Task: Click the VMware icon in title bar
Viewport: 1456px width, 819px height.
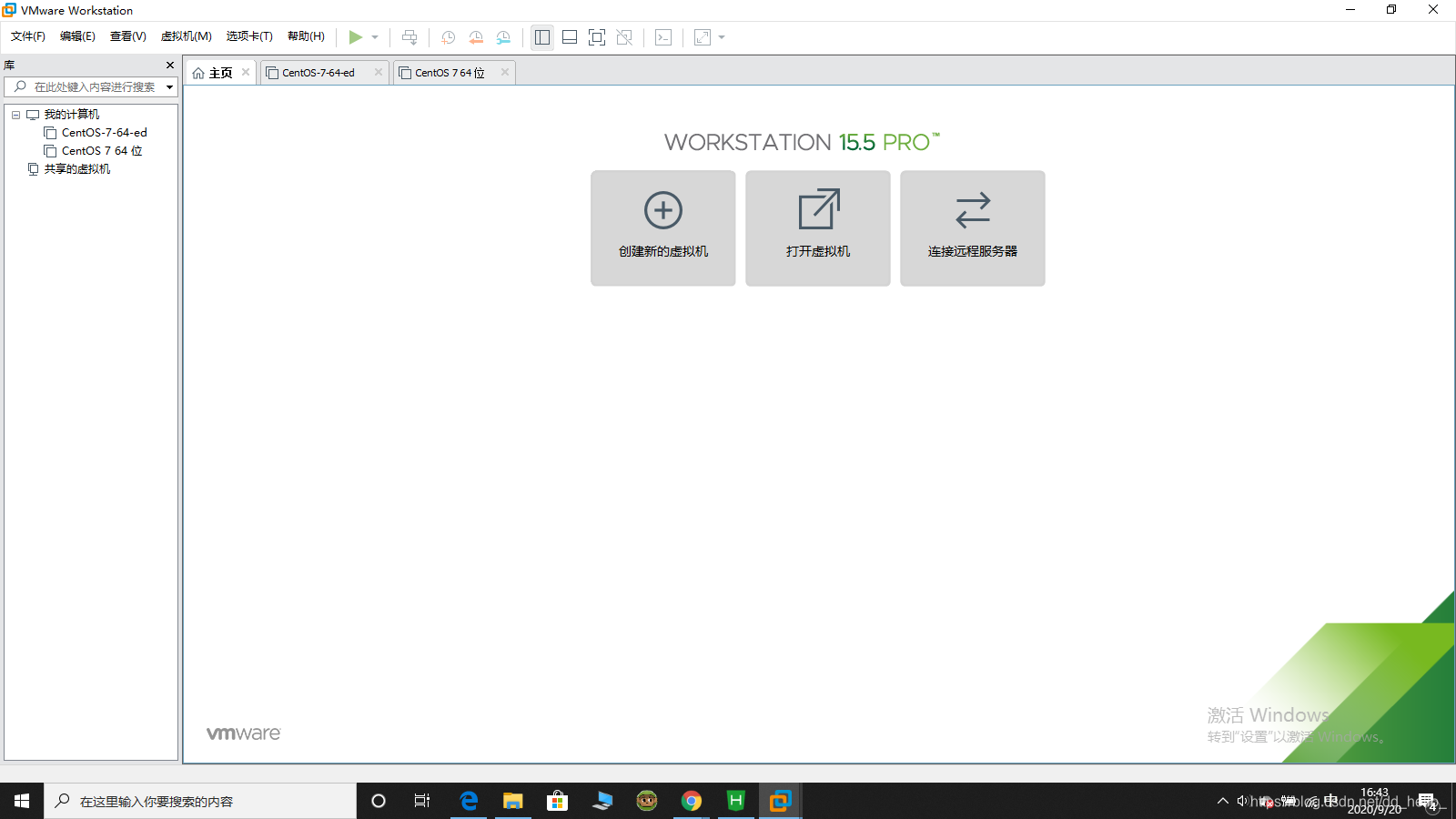Action: pyautogui.click(x=9, y=10)
